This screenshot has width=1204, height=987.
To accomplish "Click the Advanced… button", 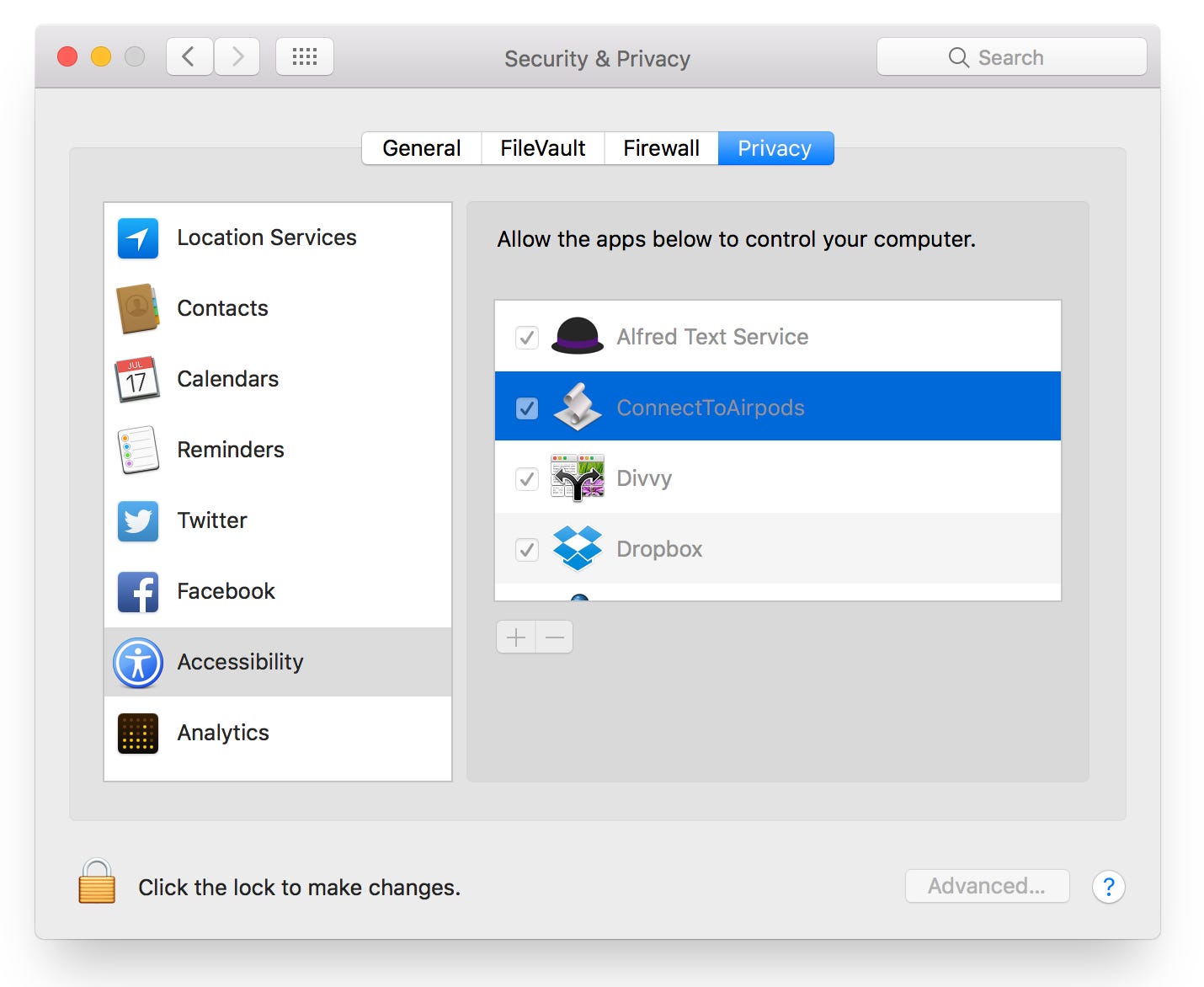I will (x=987, y=886).
